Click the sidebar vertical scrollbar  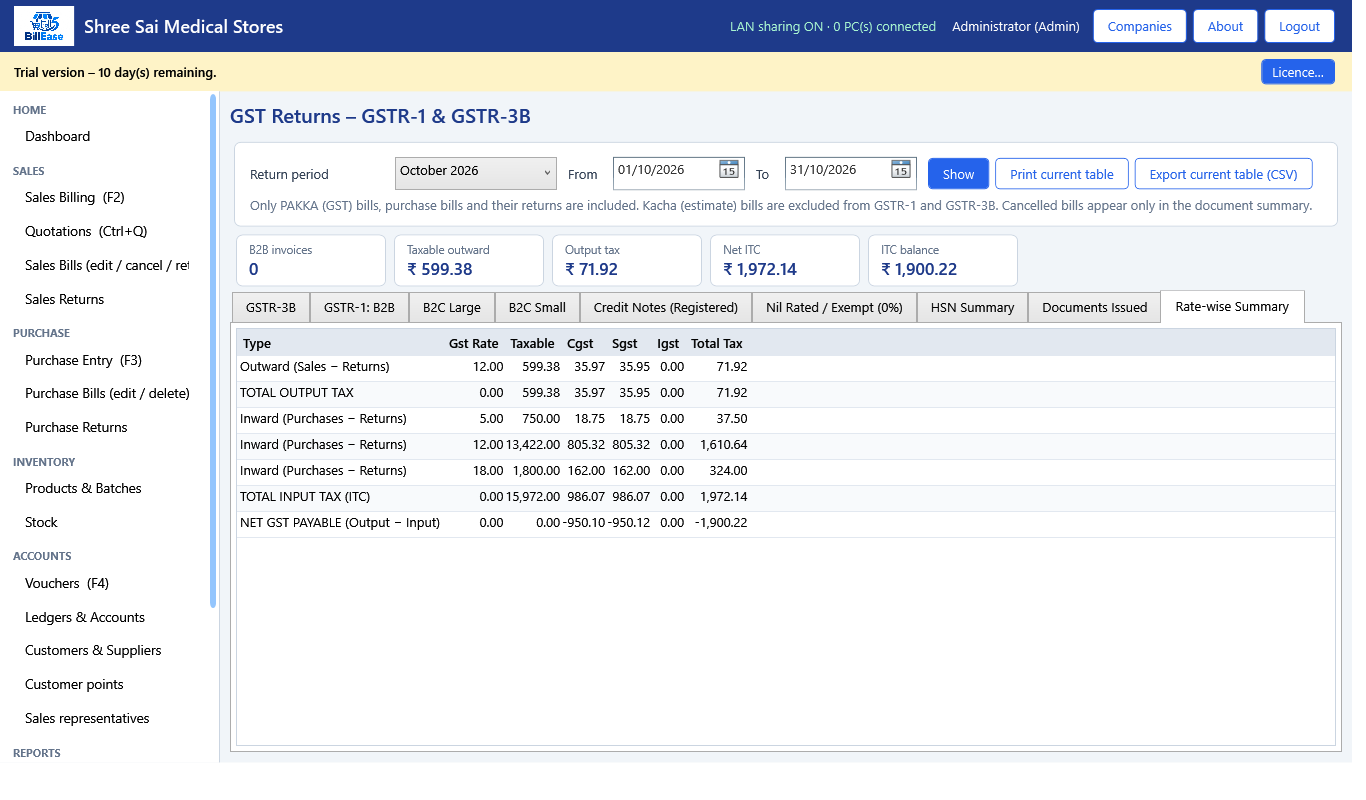pos(213,350)
